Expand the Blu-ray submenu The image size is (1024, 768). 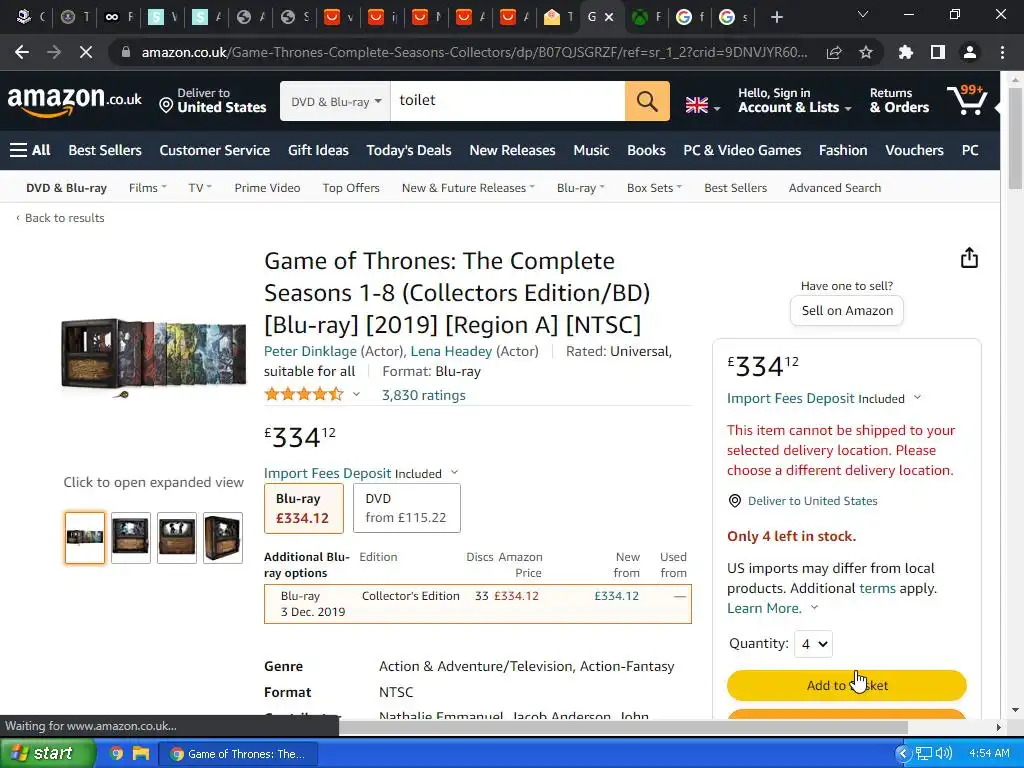point(581,188)
